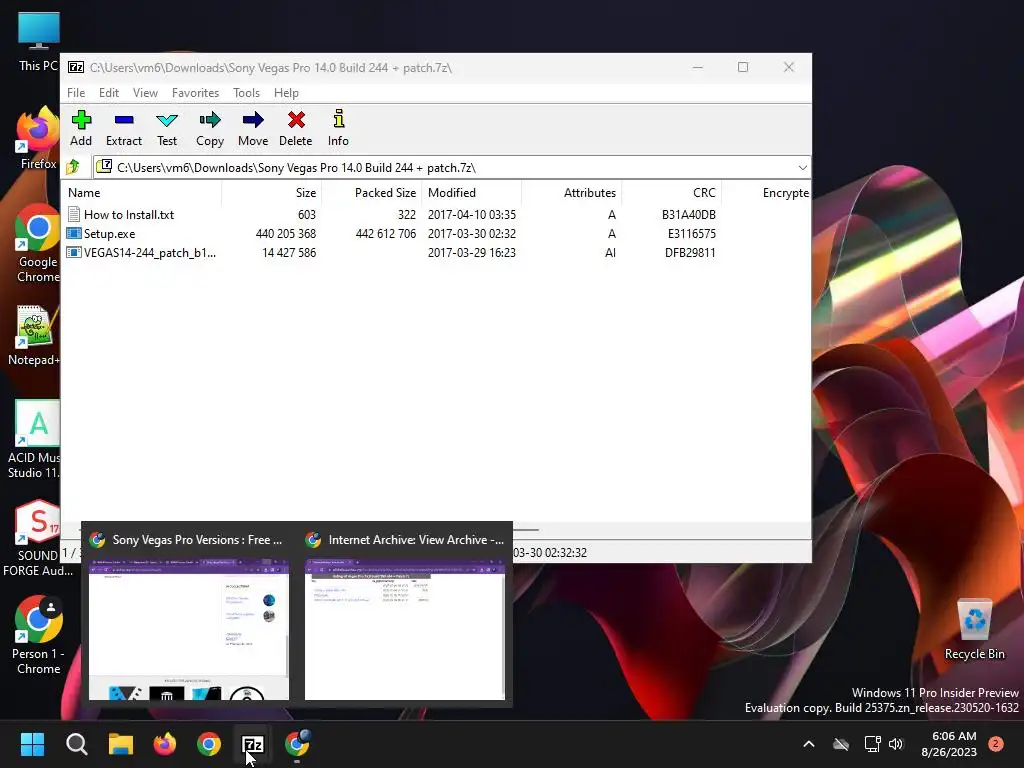Click CRC value DFB29811
The height and width of the screenshot is (768, 1024).
click(690, 253)
